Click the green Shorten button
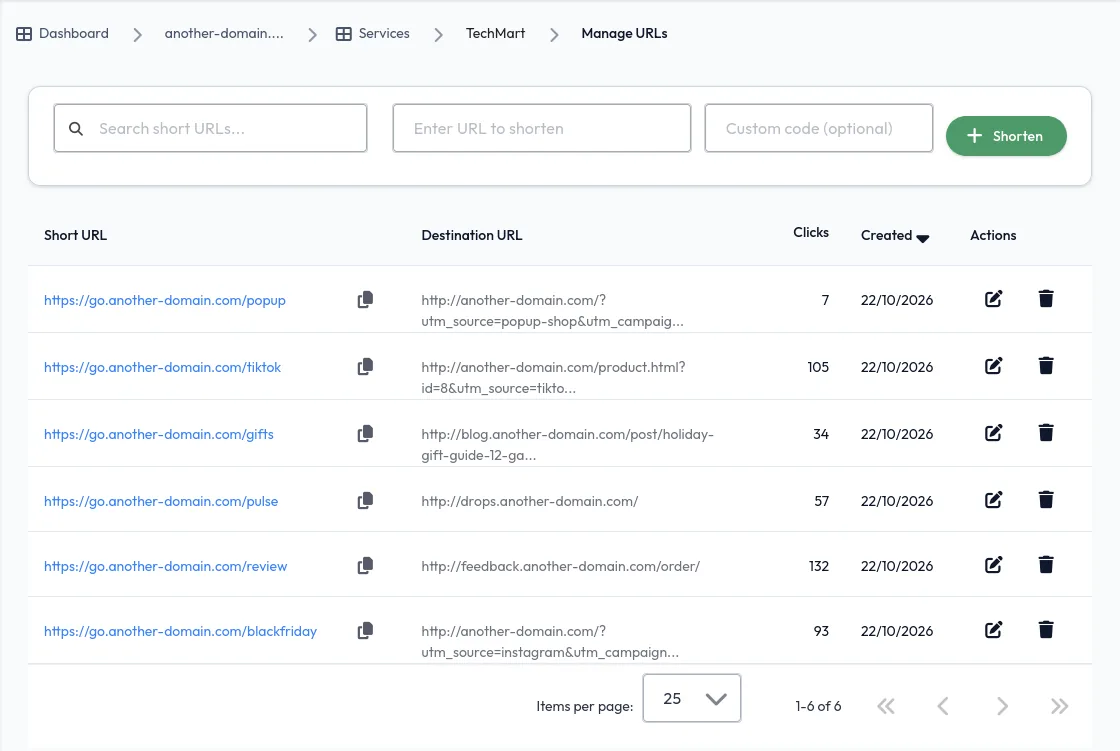The width and height of the screenshot is (1120, 751). point(1006,136)
